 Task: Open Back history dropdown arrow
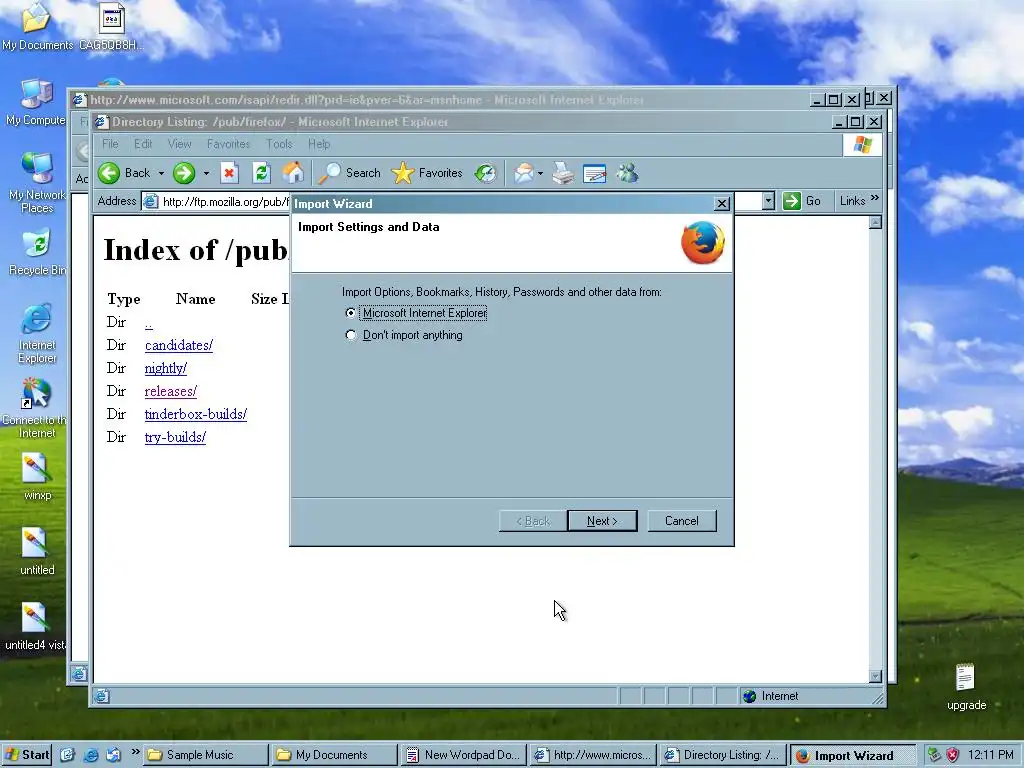[x=161, y=174]
